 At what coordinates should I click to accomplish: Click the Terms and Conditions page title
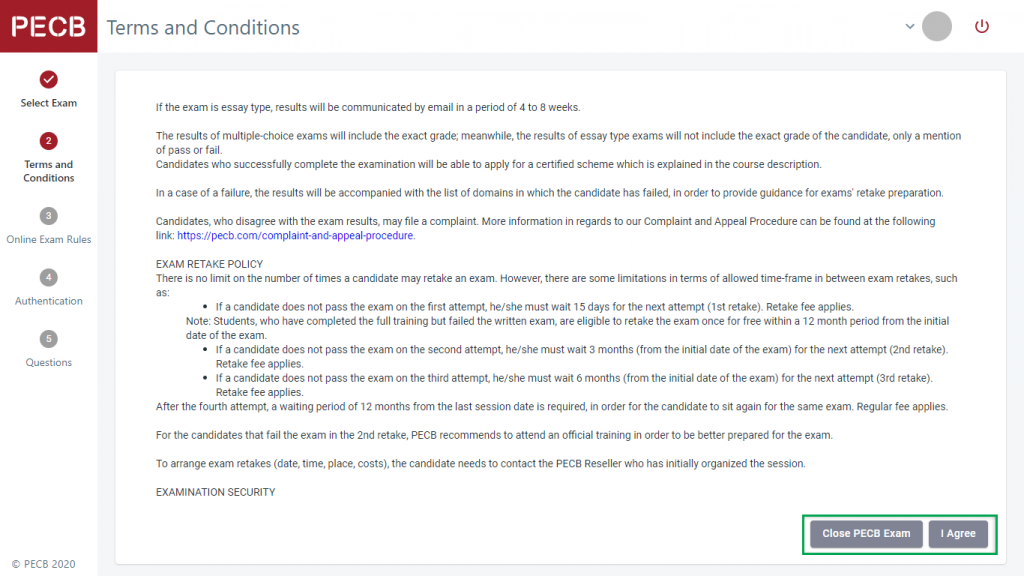click(203, 28)
